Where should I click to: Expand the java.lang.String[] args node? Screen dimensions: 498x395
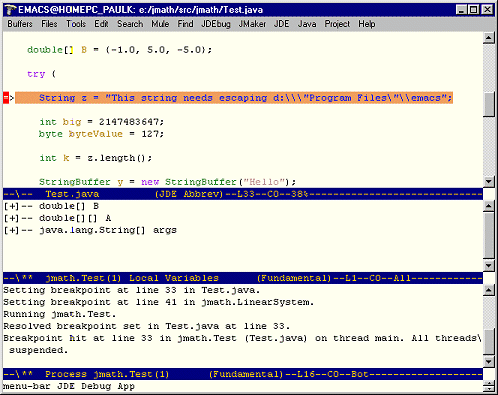[12, 230]
